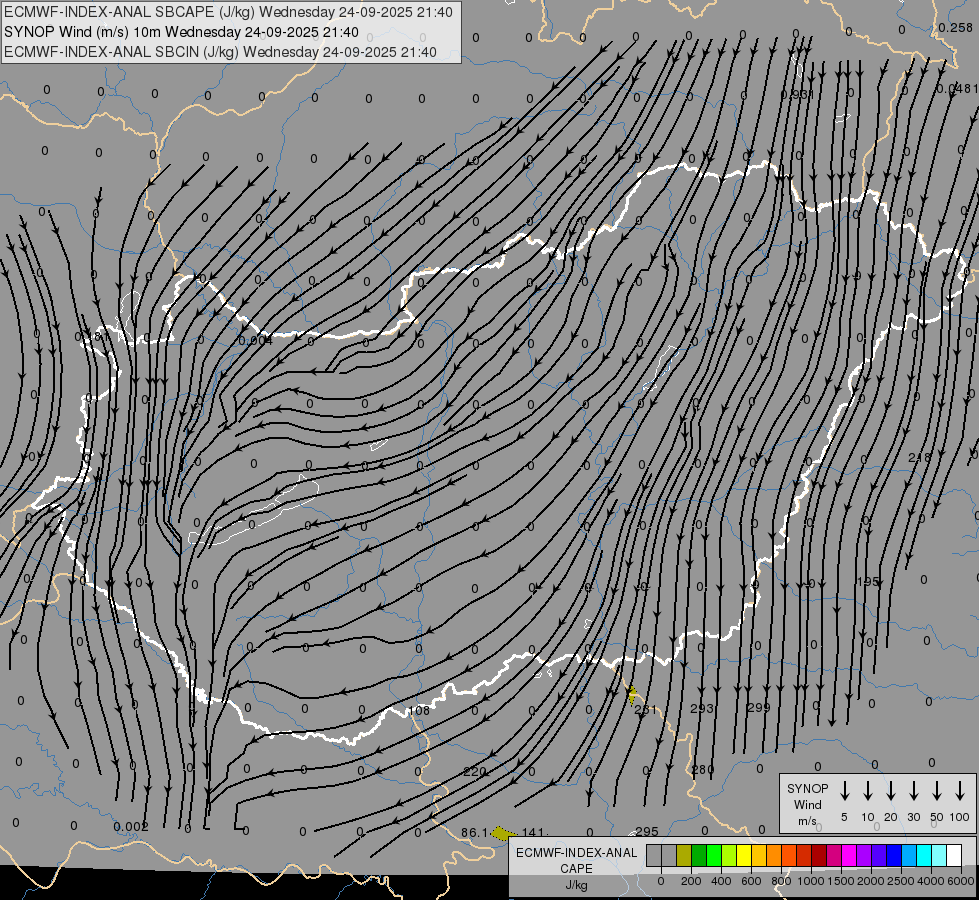Pick the golden amber CAPE swatch
Screen dimensions: 979x900
pos(759,855)
